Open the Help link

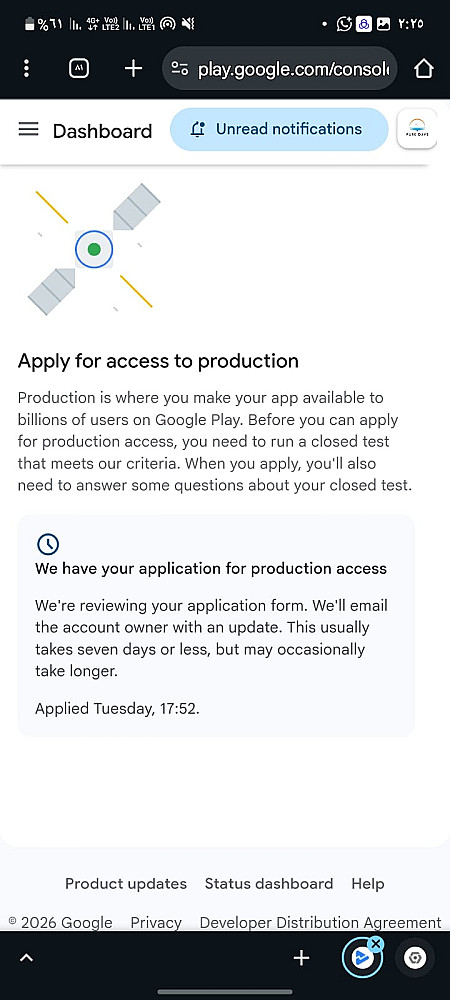[368, 883]
